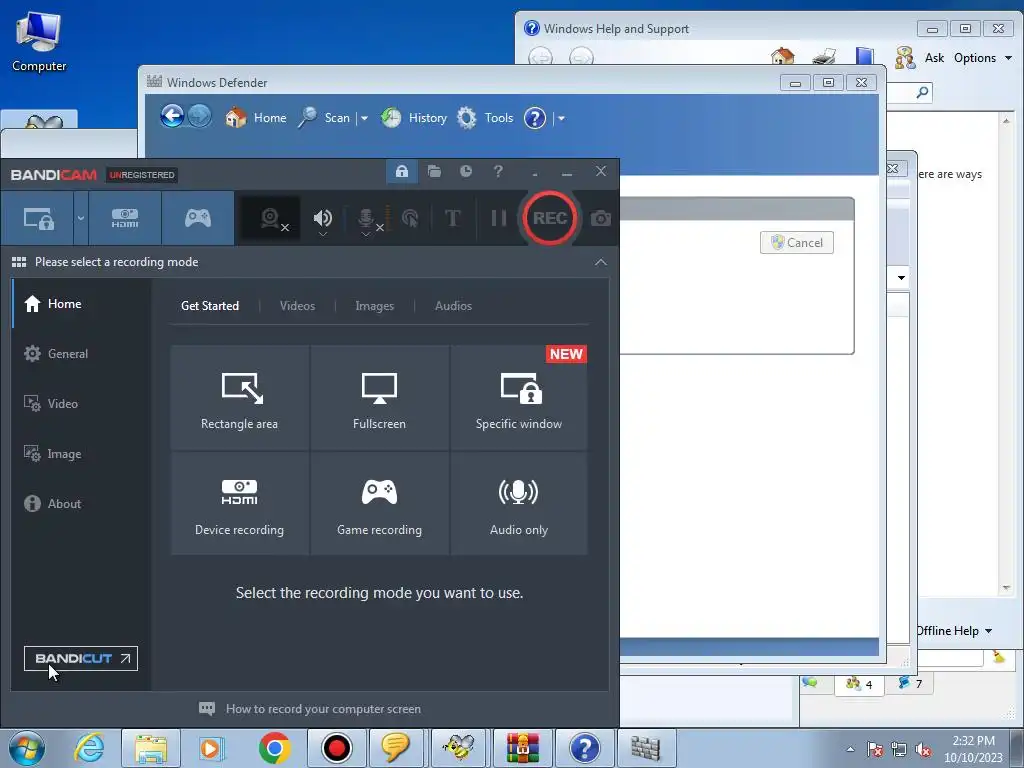Click the print icon in Help and Support
Image resolution: width=1024 pixels, height=768 pixels.
[x=824, y=57]
